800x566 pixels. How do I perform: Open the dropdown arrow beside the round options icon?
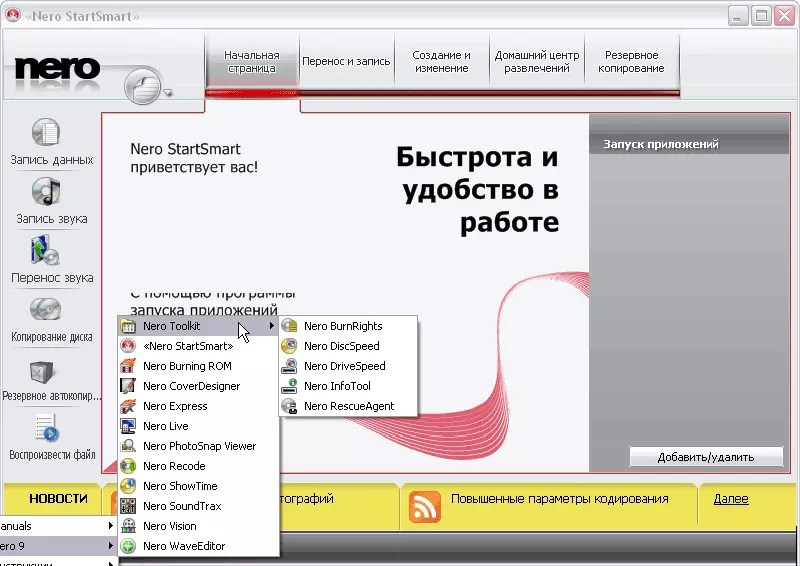(168, 93)
